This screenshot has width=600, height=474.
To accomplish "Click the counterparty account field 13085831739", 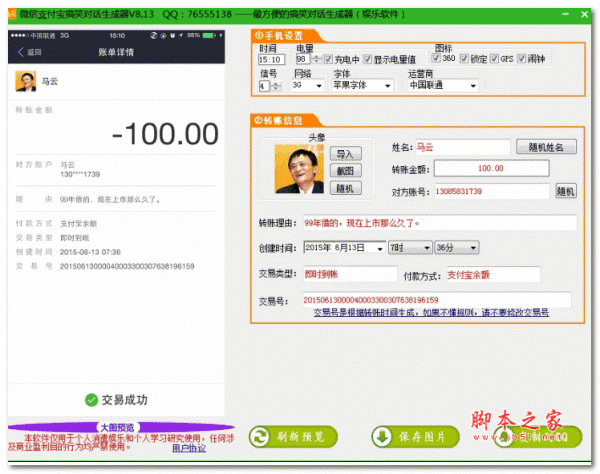I will coord(492,191).
